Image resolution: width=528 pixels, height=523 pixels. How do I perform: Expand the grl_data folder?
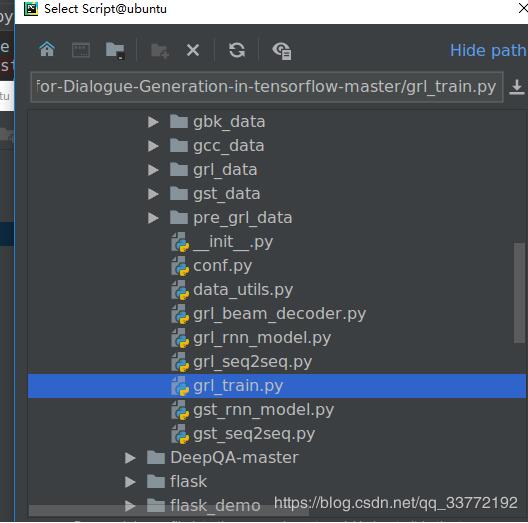coord(153,170)
